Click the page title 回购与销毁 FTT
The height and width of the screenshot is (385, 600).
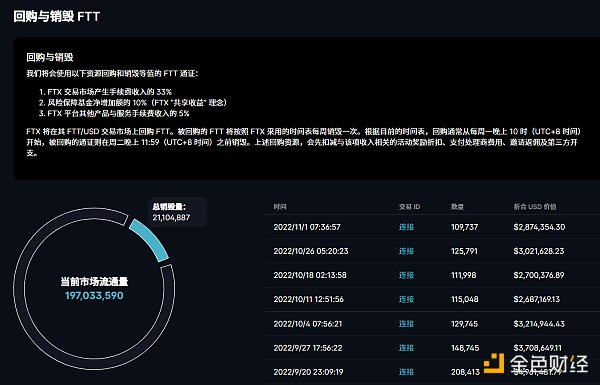(57, 16)
